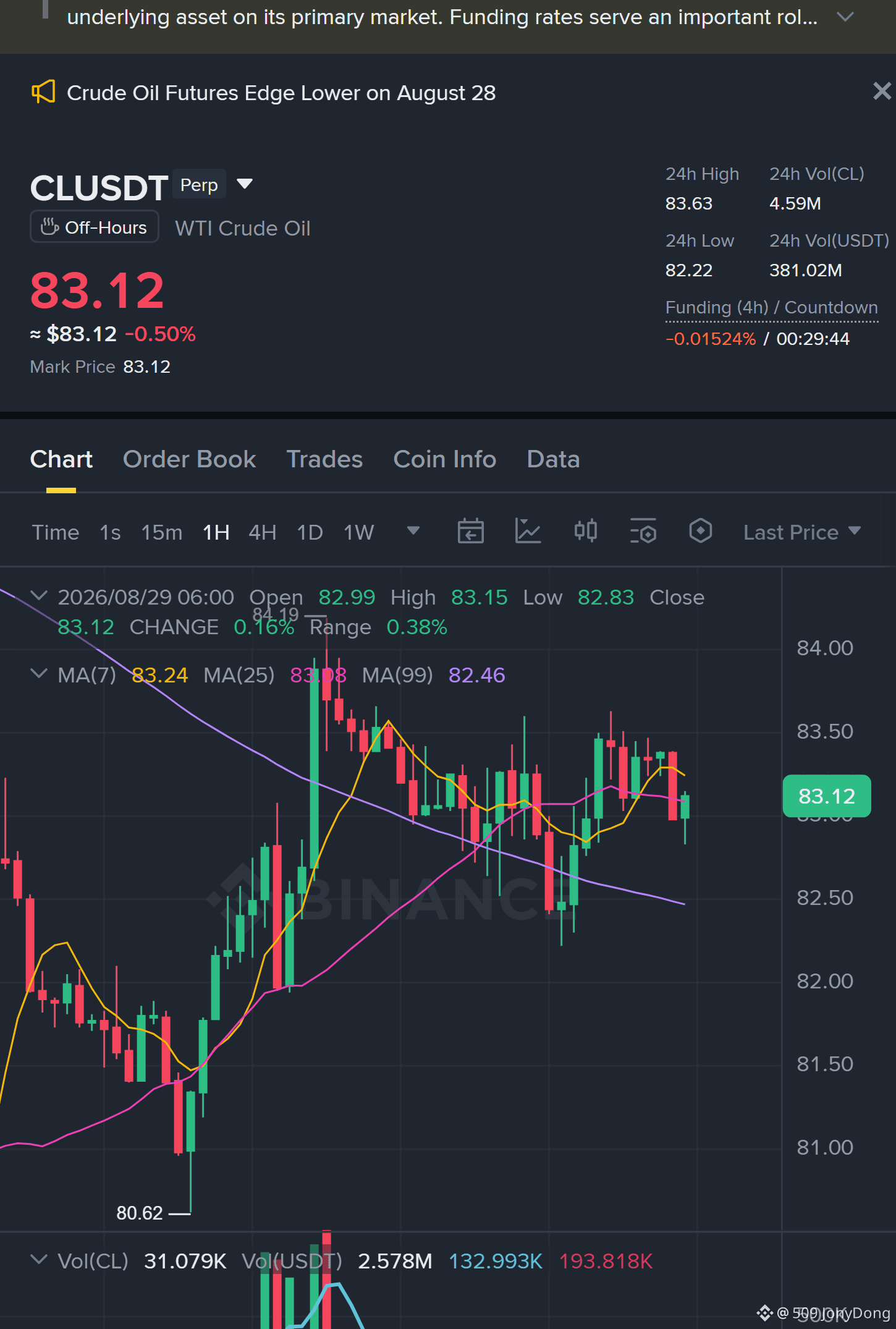Click the -0.50% price change text
The width and height of the screenshot is (896, 1329).
point(161,334)
